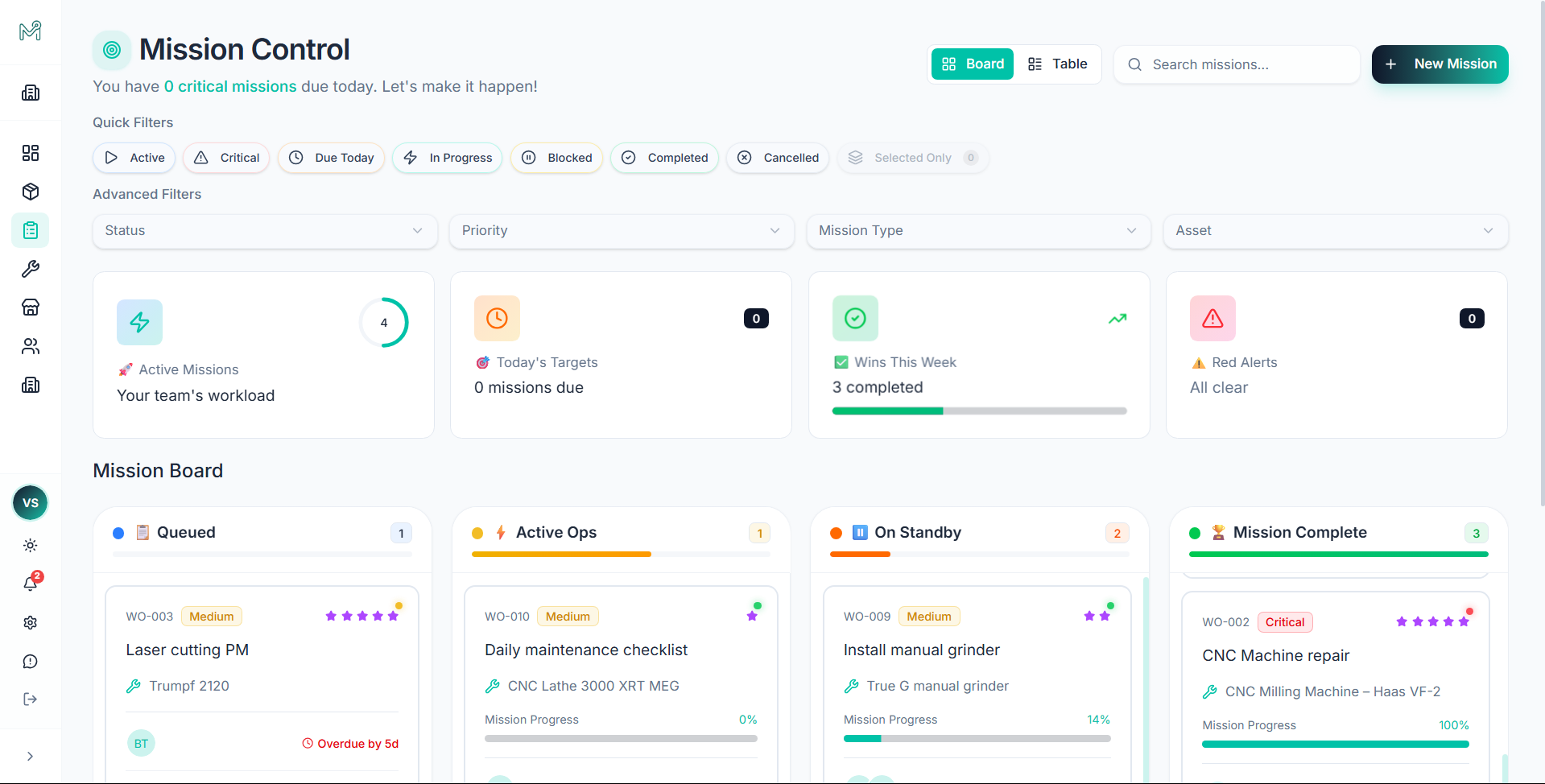
Task: Click the Active Missions lightning icon
Action: point(139,322)
